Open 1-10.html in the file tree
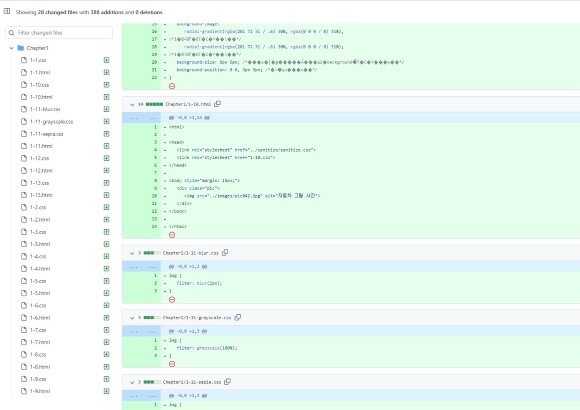 pyautogui.click(x=41, y=97)
